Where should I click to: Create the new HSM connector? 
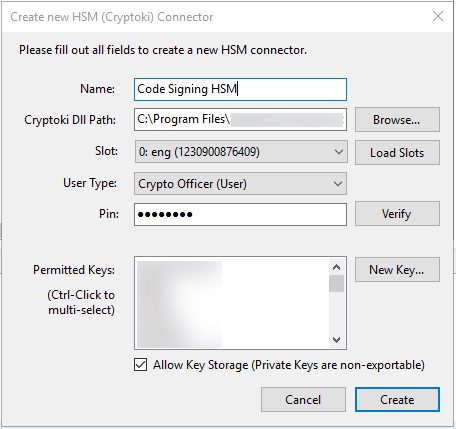point(397,400)
